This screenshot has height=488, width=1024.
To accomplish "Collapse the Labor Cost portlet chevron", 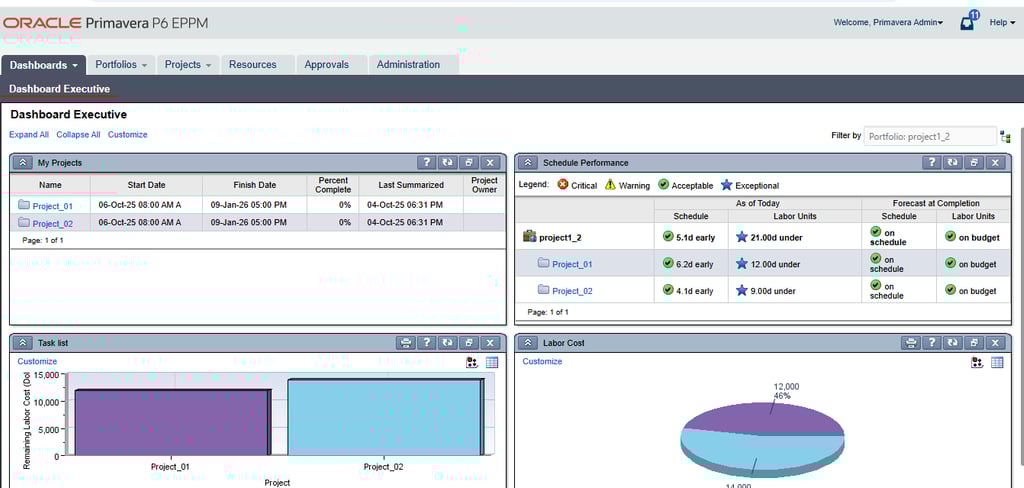I will pyautogui.click(x=528, y=342).
